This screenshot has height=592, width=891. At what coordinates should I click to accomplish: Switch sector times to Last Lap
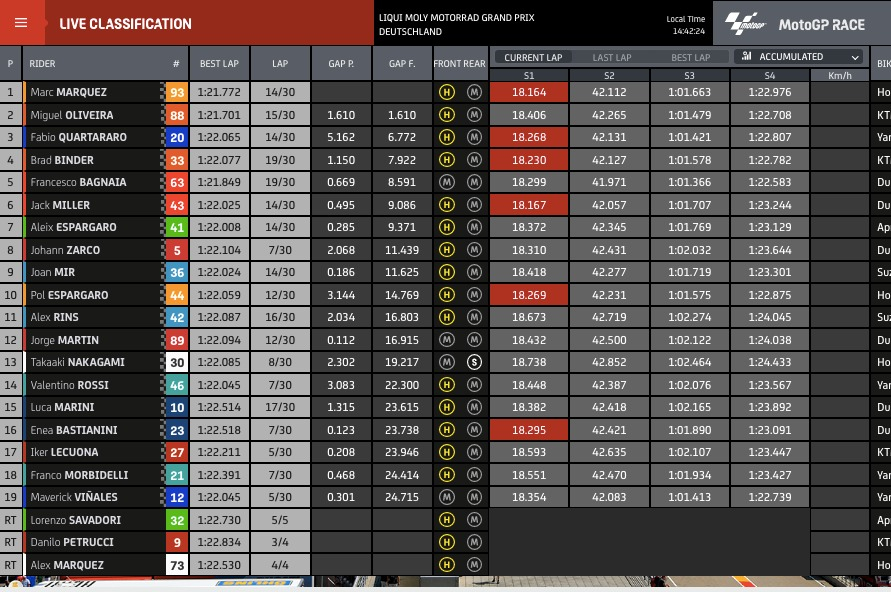[x=611, y=57]
